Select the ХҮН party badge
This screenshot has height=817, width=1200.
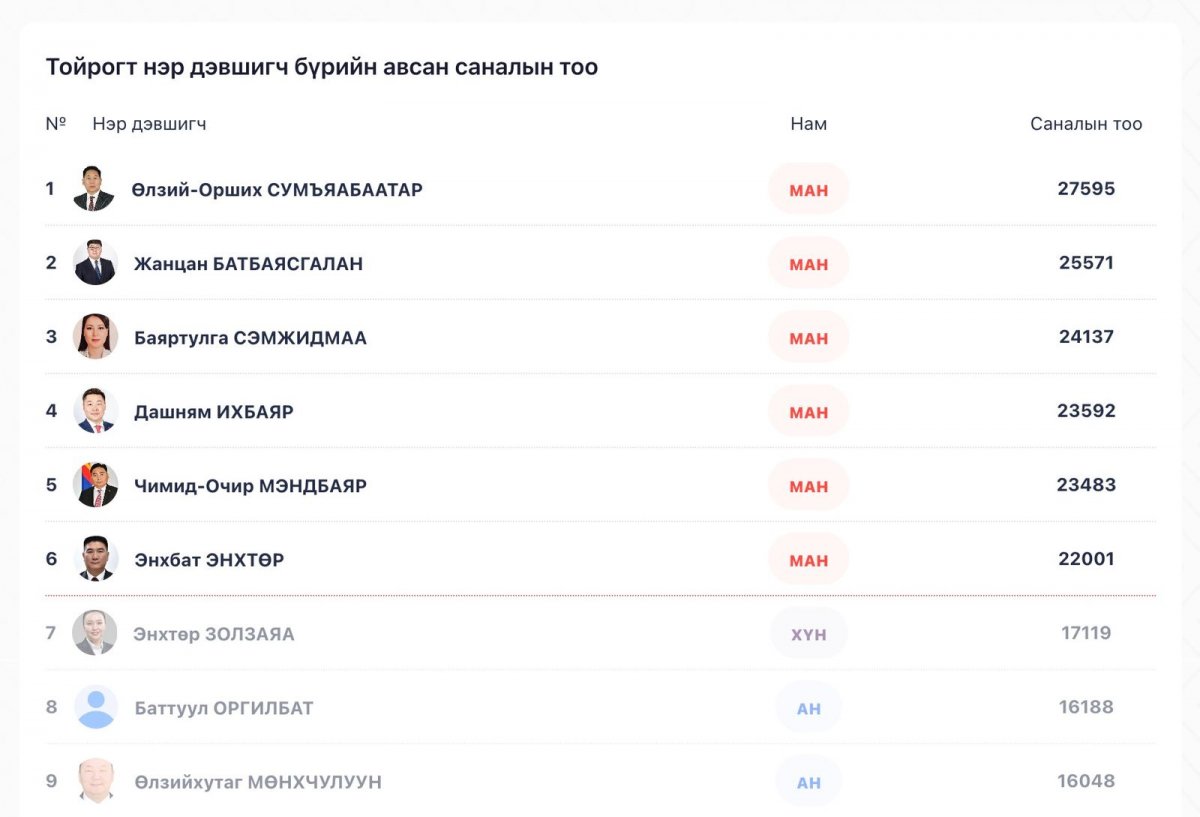[x=808, y=634]
